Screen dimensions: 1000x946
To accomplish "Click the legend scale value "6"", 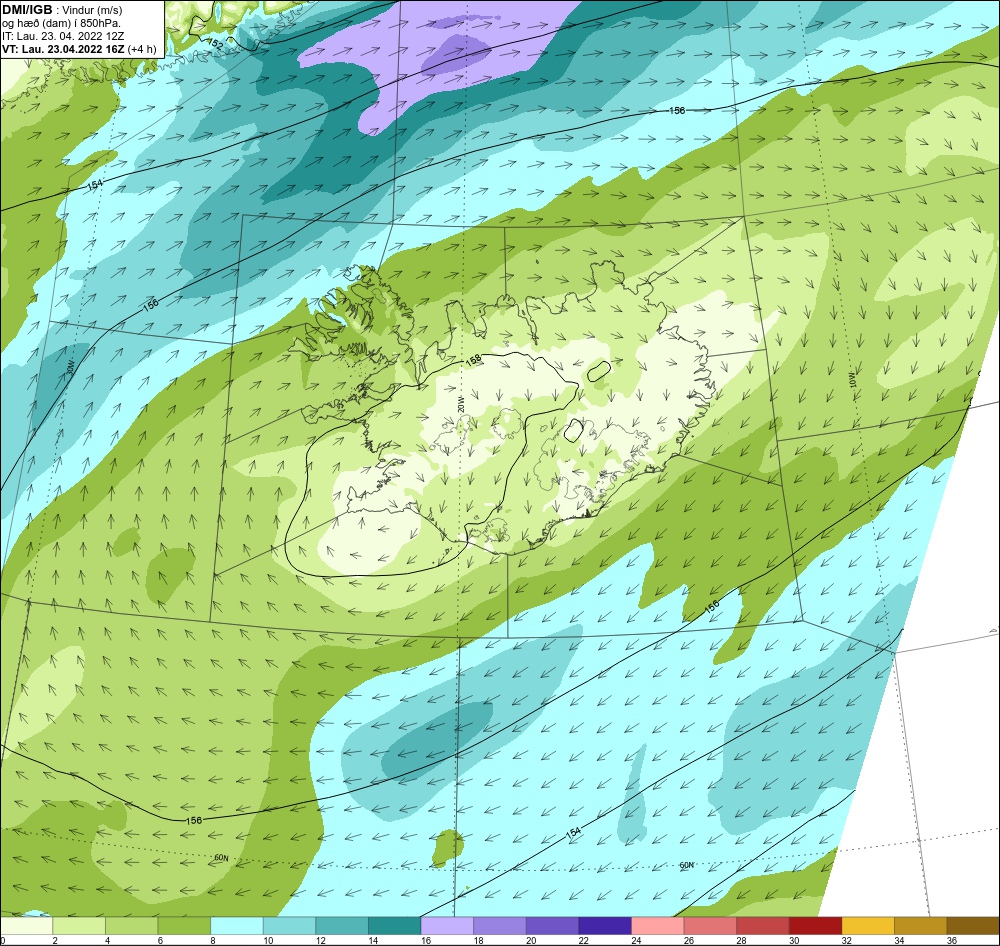I will coord(160,940).
